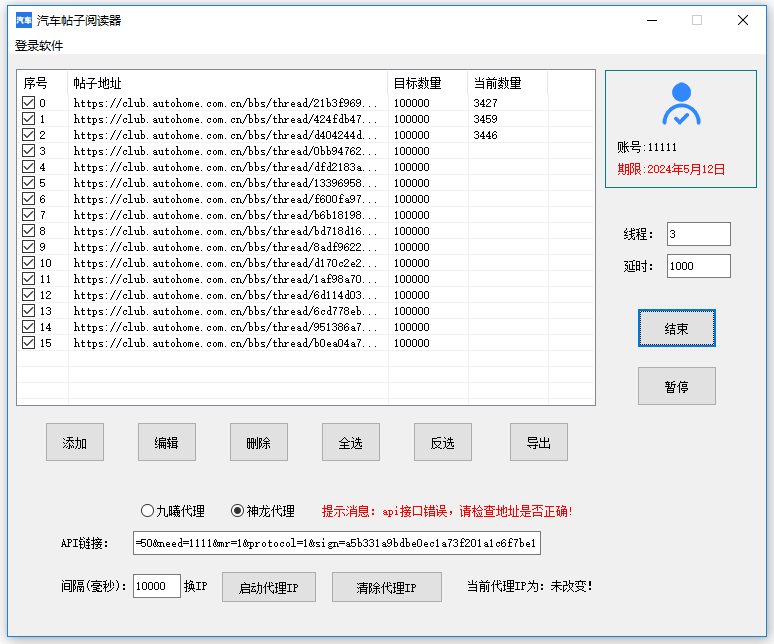774x644 pixels.
Task: Focus the 线程 input field
Action: coord(698,234)
